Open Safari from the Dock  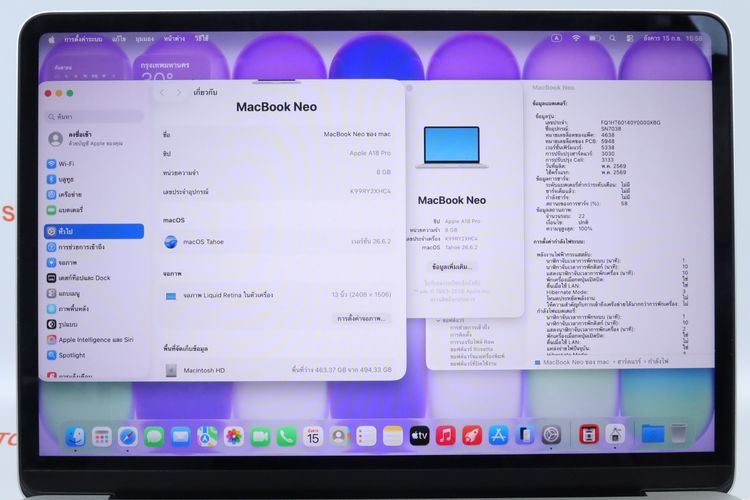[x=128, y=436]
